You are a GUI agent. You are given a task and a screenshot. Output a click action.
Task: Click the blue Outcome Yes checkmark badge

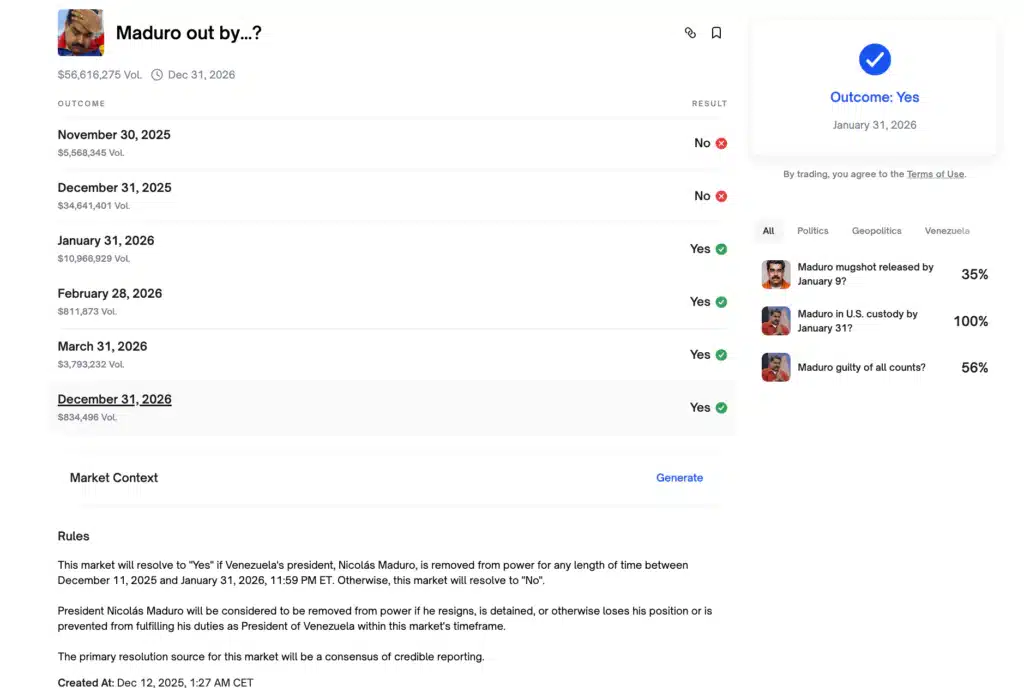(x=874, y=60)
